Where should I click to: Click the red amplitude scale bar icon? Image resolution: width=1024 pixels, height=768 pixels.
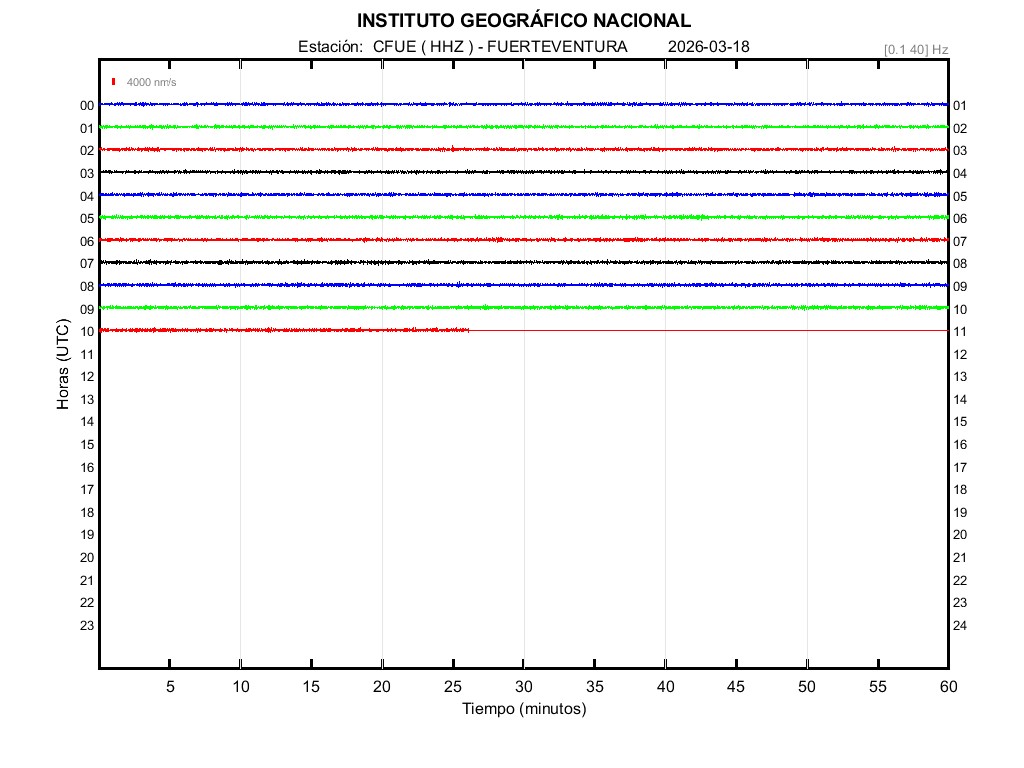[114, 82]
